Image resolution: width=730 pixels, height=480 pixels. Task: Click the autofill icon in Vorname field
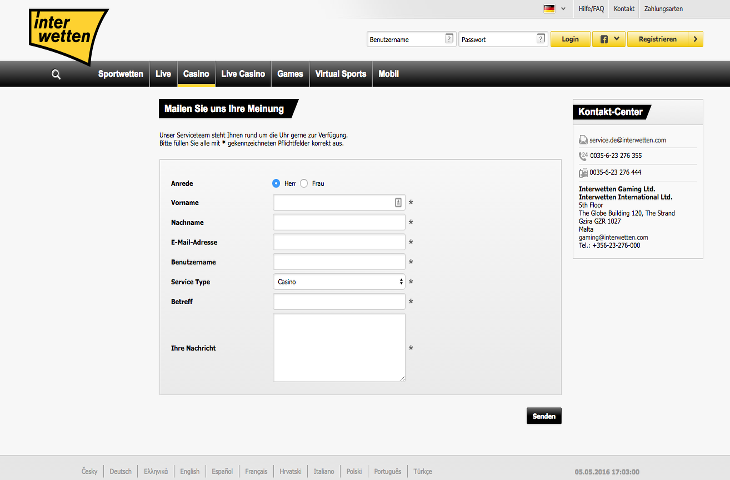click(398, 203)
